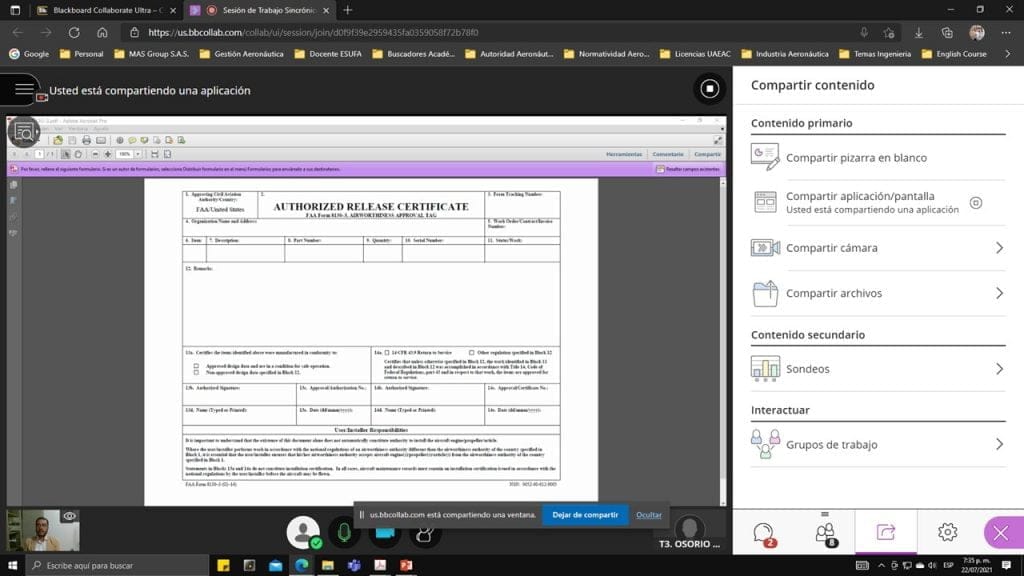
Task: Click the Ocultar link
Action: click(x=649, y=515)
